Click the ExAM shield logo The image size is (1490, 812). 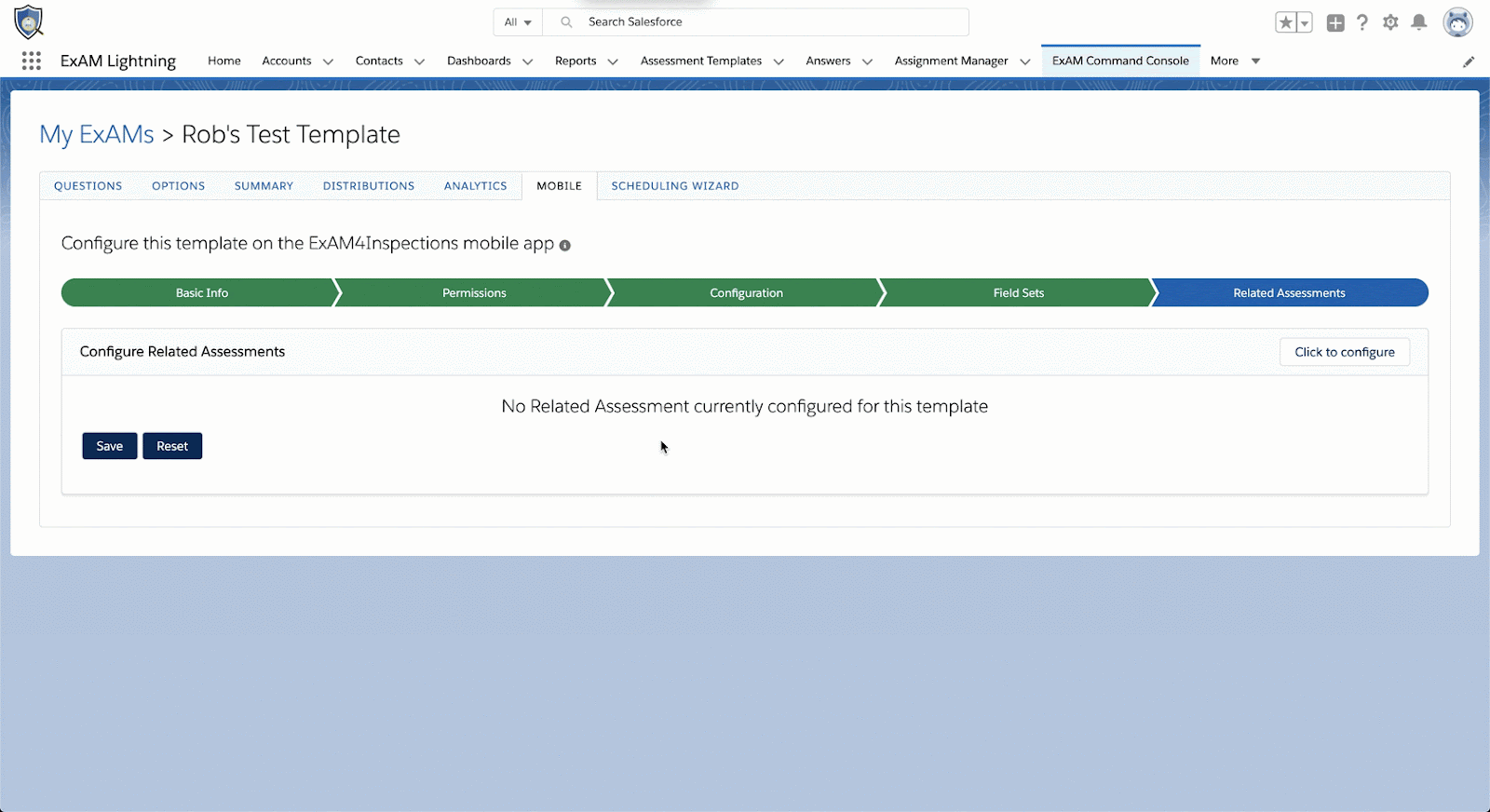click(29, 22)
